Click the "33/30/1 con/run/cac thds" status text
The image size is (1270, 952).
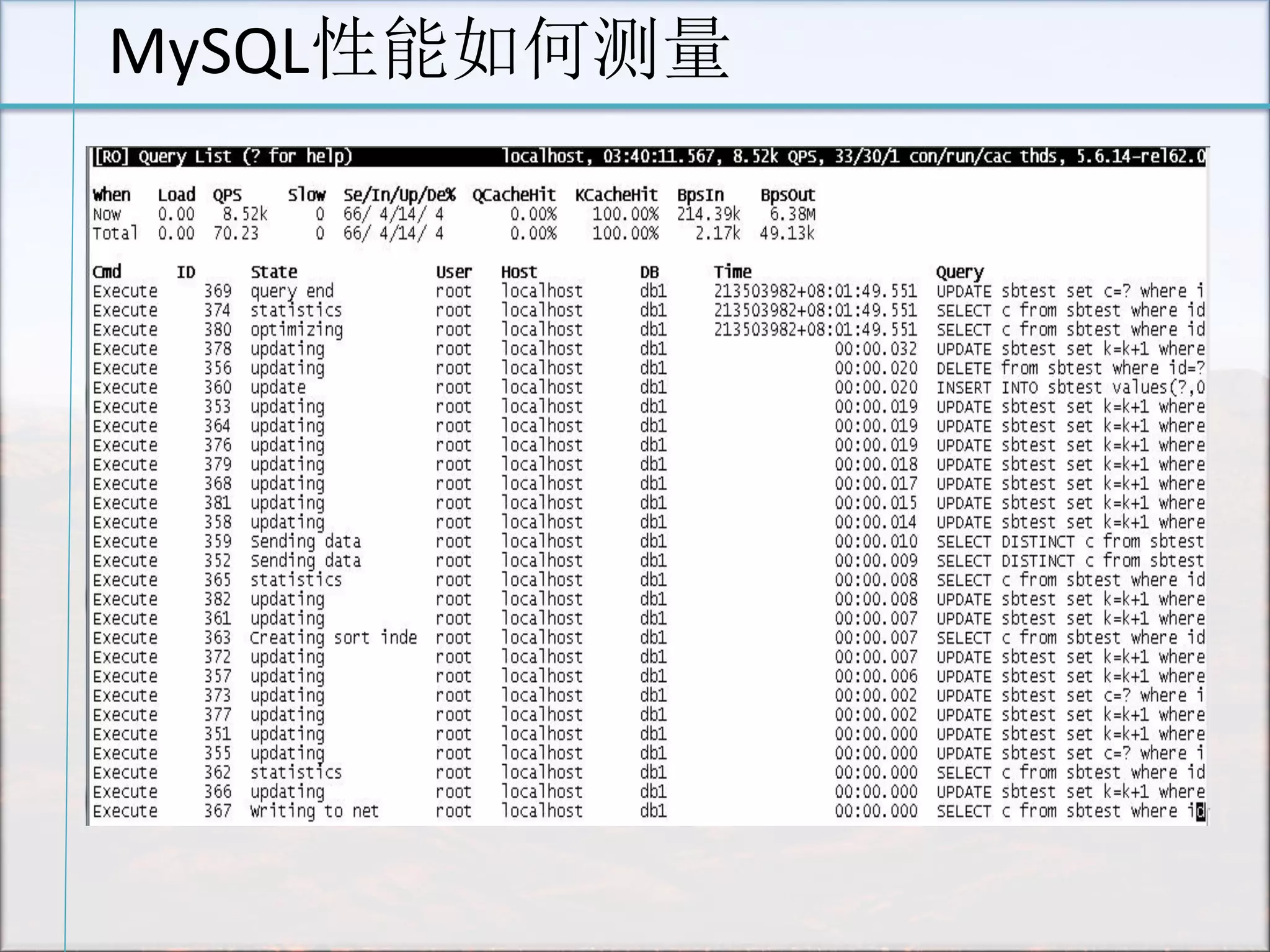click(x=945, y=156)
